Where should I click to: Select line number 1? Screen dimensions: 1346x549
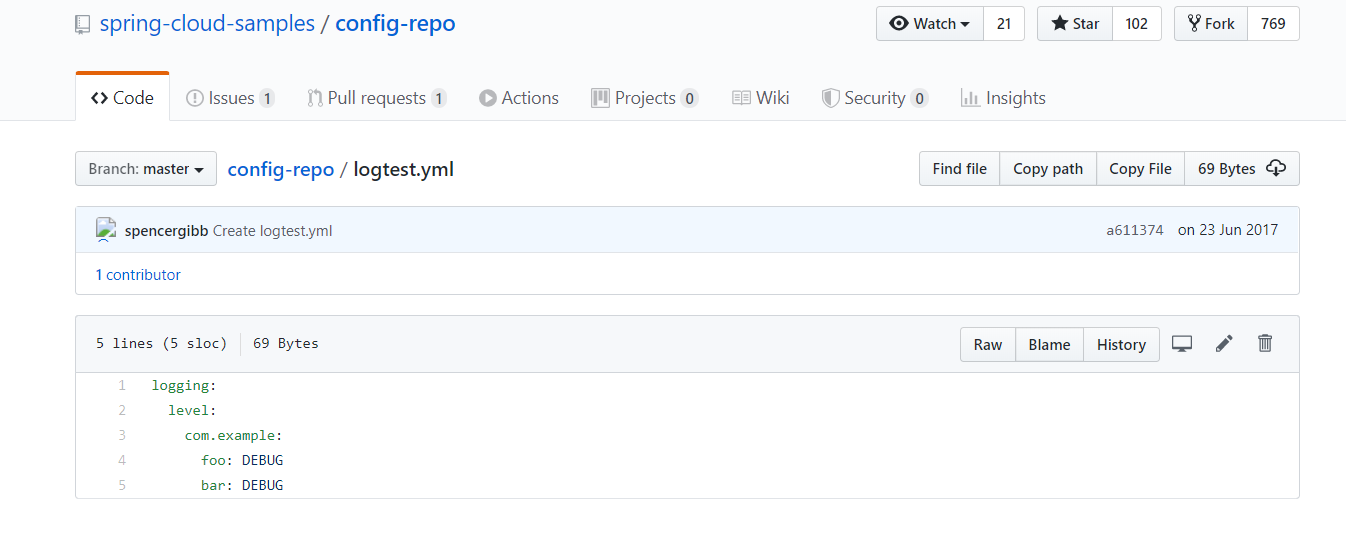coord(121,385)
